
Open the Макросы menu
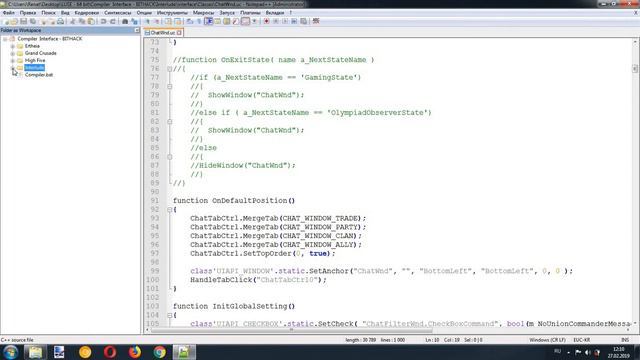[203, 13]
